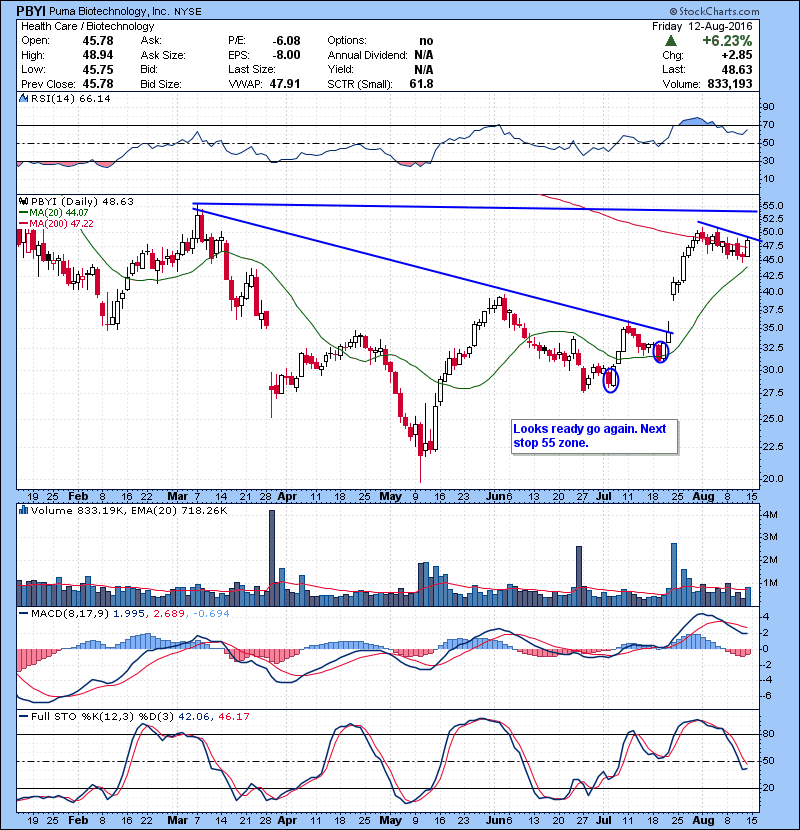Click the 55.0 price axis label
Screen dimensions: 800x830
[772, 205]
